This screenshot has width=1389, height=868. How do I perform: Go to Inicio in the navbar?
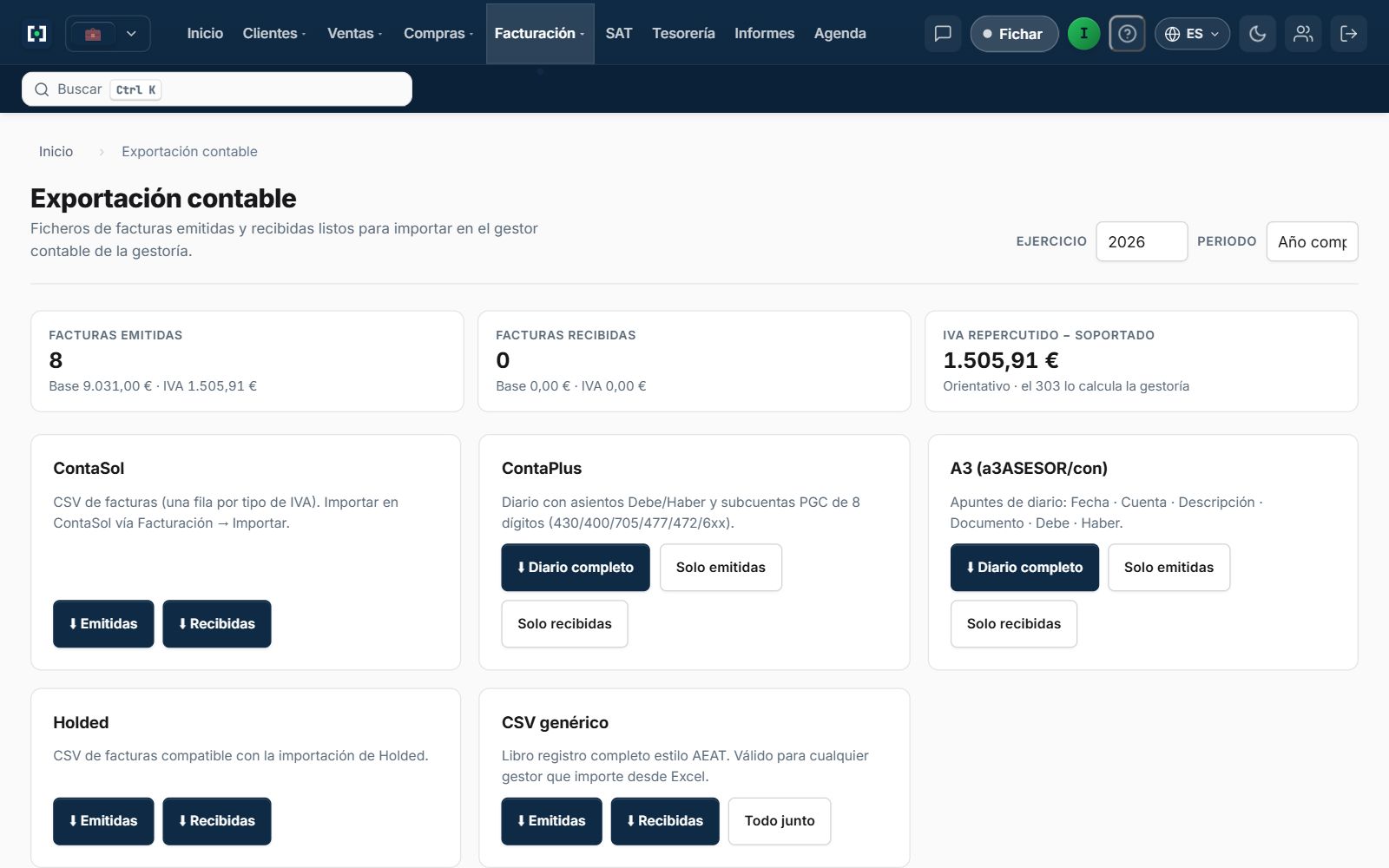[x=205, y=33]
